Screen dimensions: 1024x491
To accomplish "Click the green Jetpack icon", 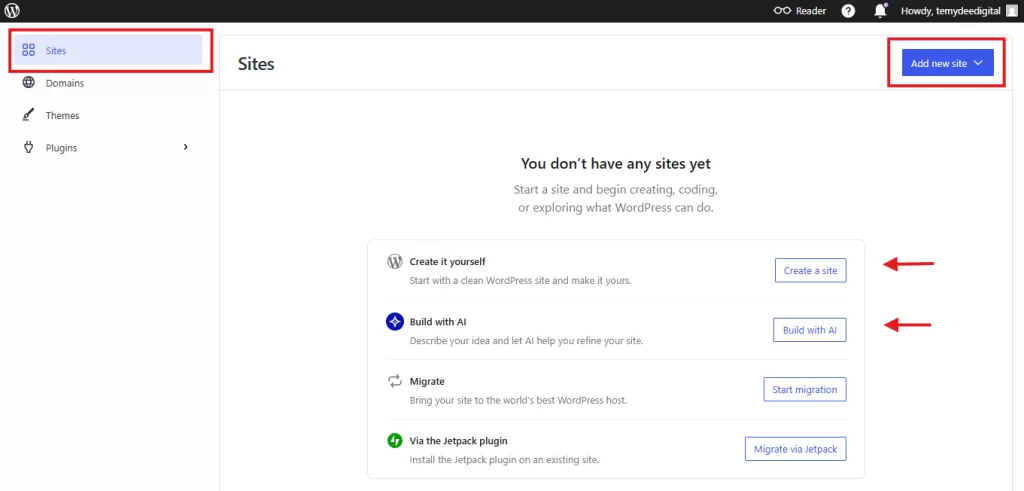I will 394,441.
